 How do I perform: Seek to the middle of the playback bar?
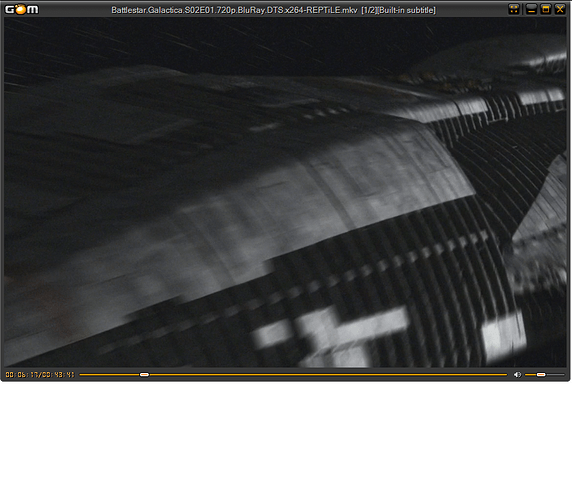(x=293, y=375)
